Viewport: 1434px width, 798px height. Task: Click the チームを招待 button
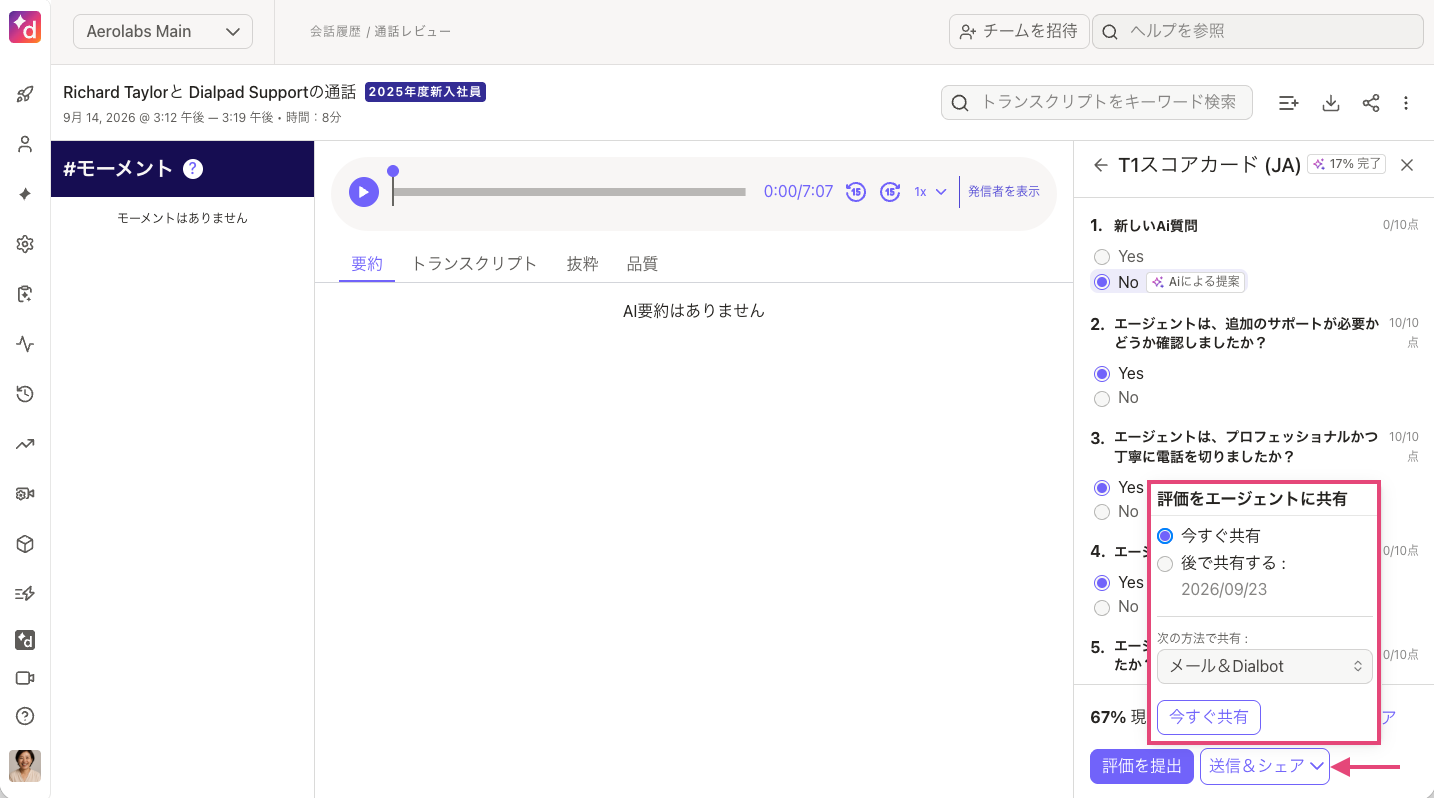(x=1018, y=31)
